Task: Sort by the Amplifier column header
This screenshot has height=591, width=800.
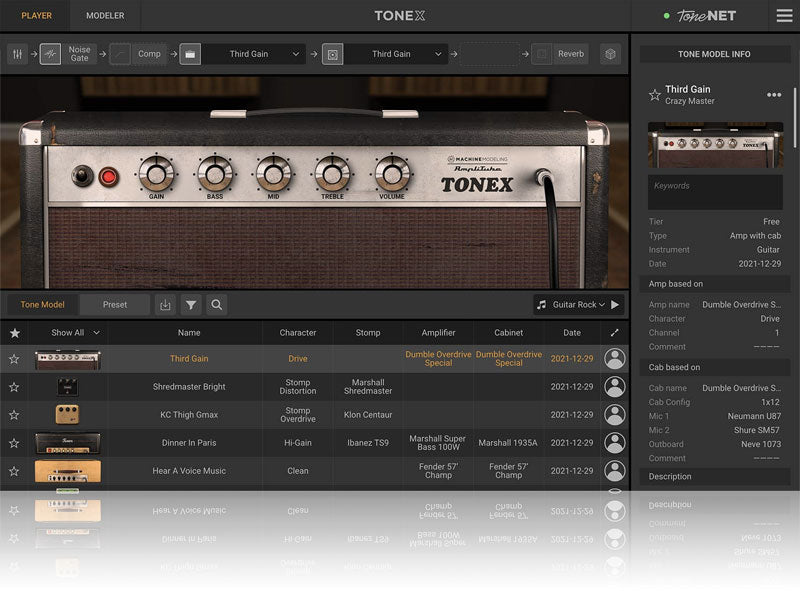Action: (438, 333)
